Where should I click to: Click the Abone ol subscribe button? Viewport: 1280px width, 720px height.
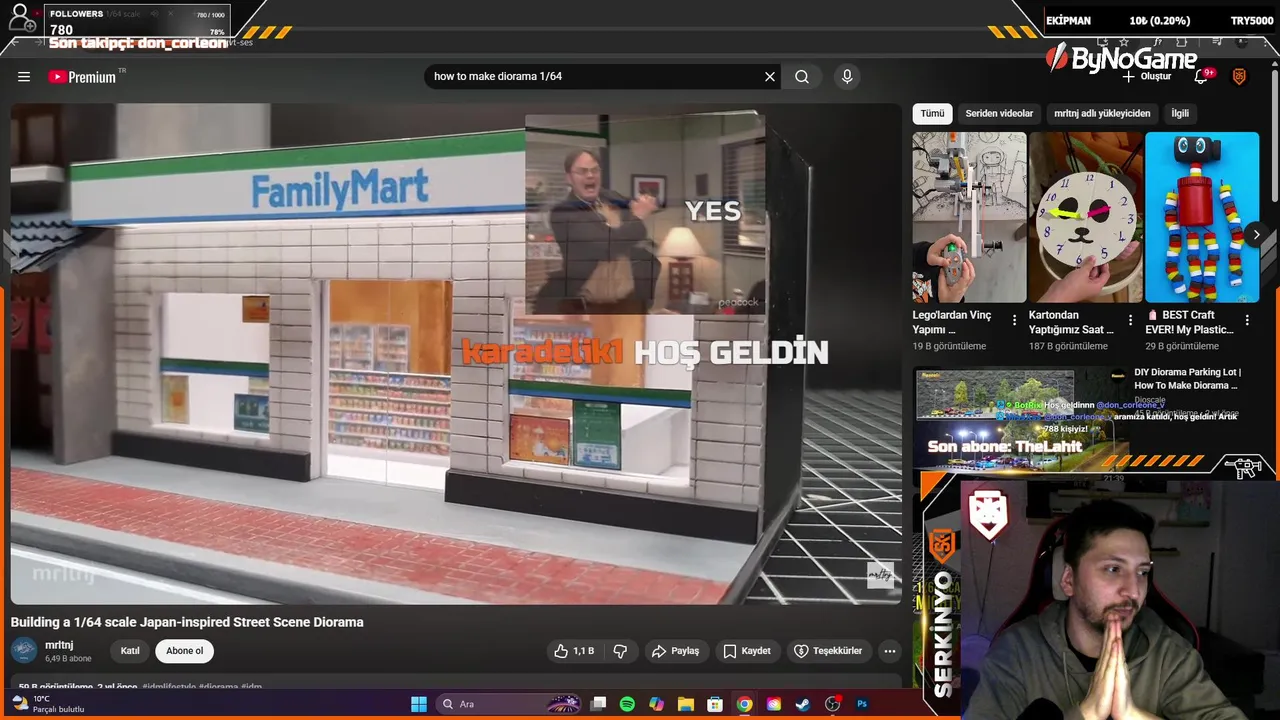[x=184, y=651]
